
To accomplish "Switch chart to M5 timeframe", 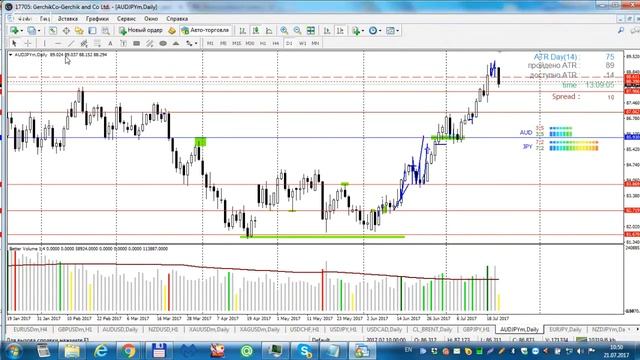I will point(223,43).
